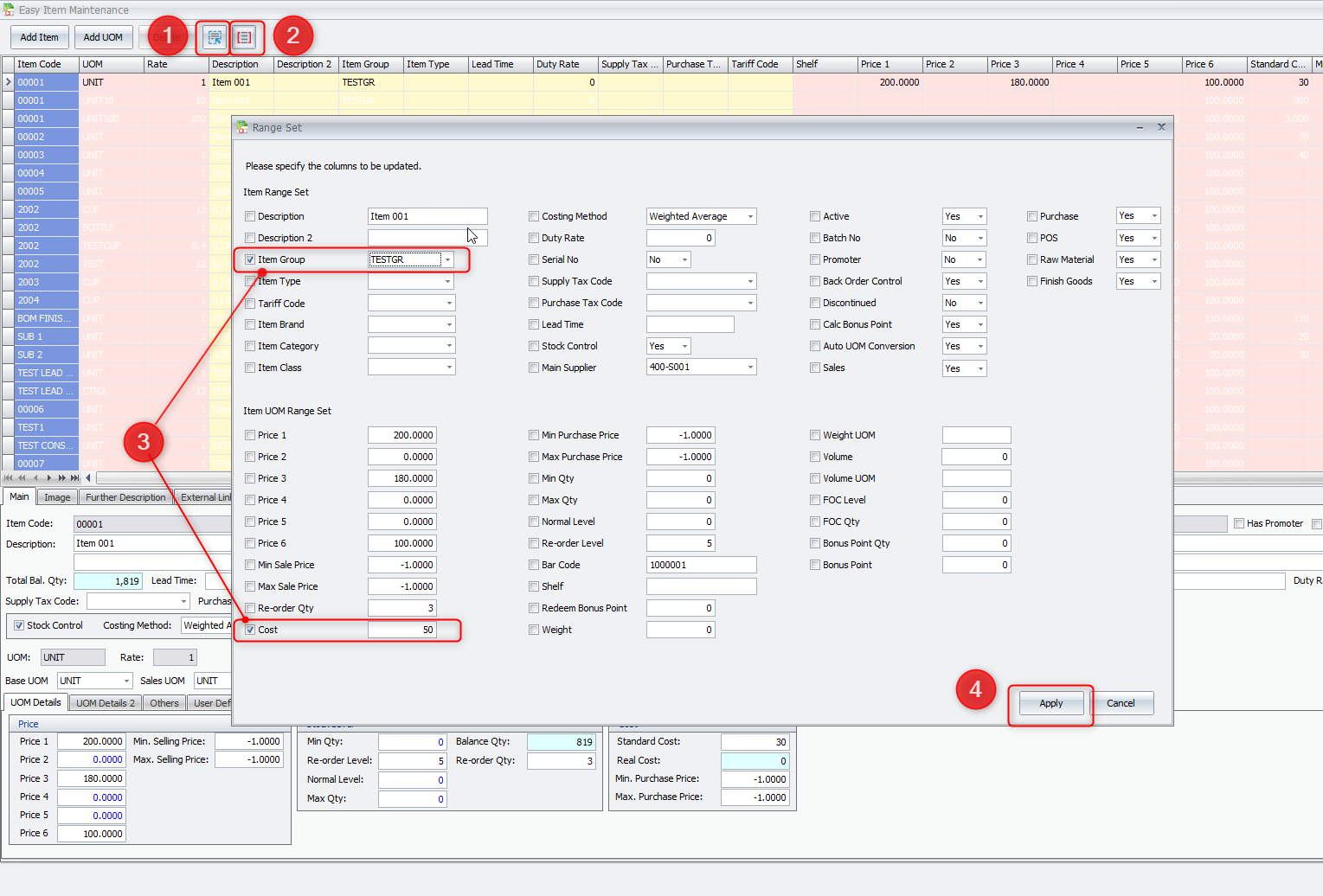The image size is (1323, 896).
Task: Click the Add UOM button
Action: pos(103,37)
